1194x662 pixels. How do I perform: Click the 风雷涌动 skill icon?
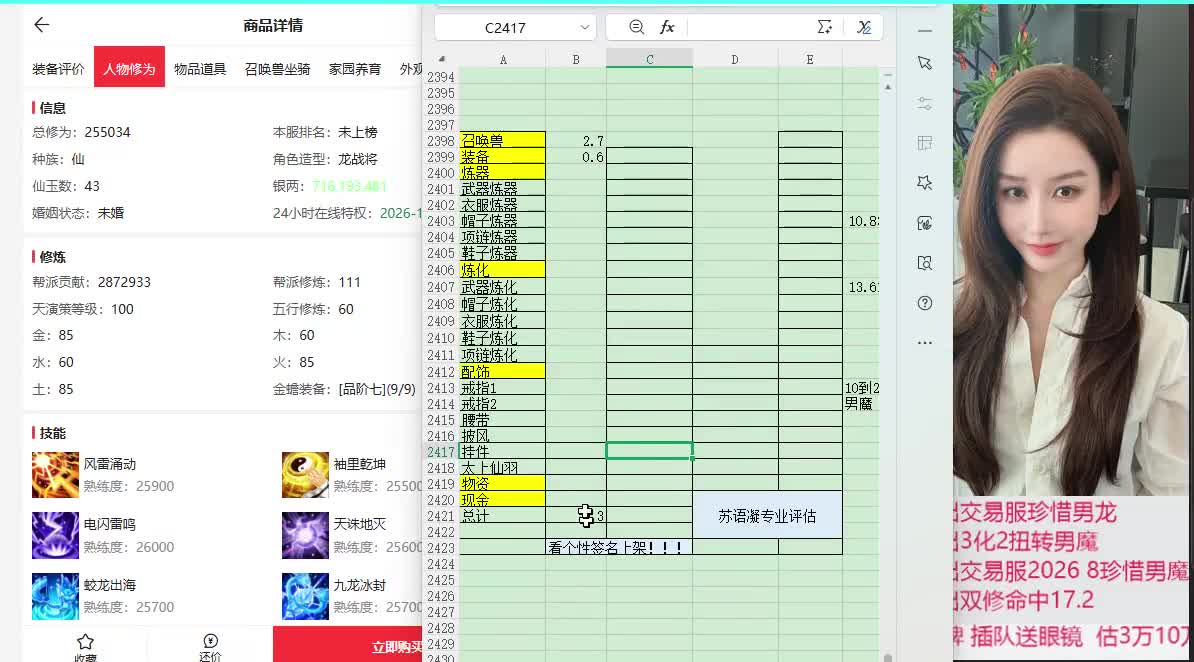(x=55, y=475)
